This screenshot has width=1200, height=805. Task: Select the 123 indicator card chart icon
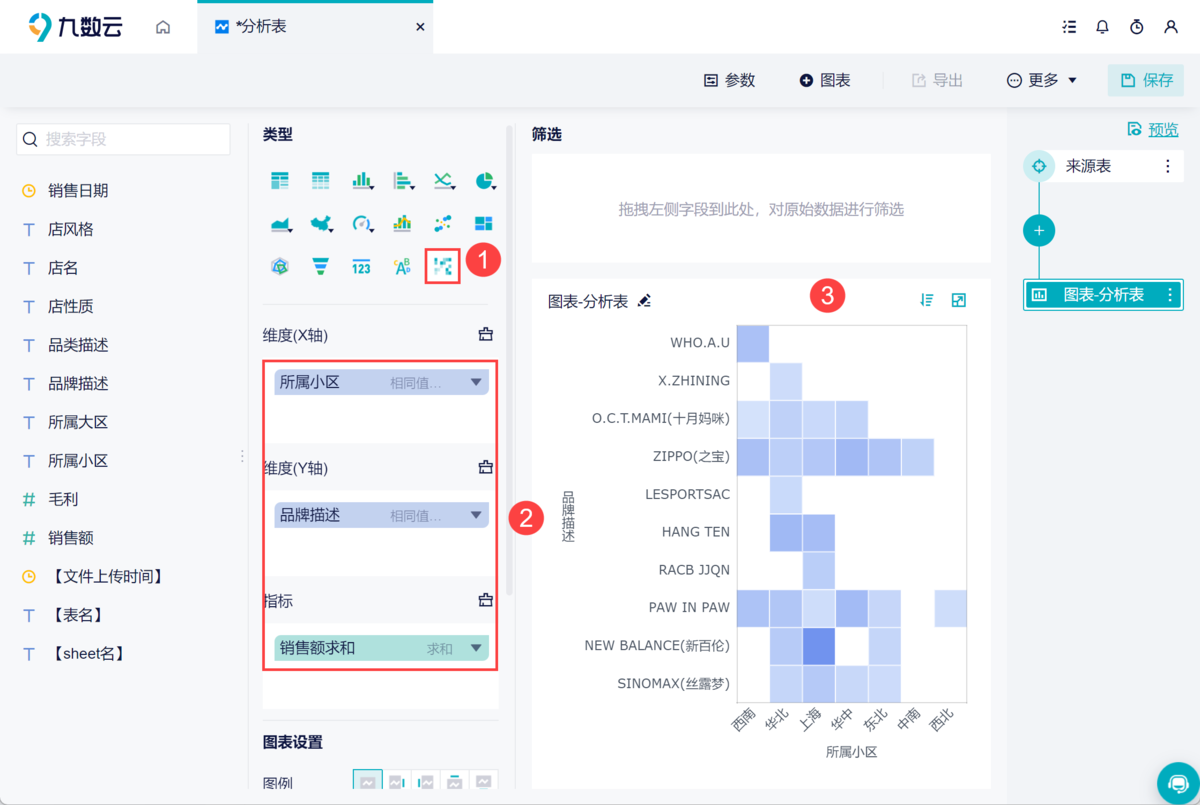click(361, 265)
